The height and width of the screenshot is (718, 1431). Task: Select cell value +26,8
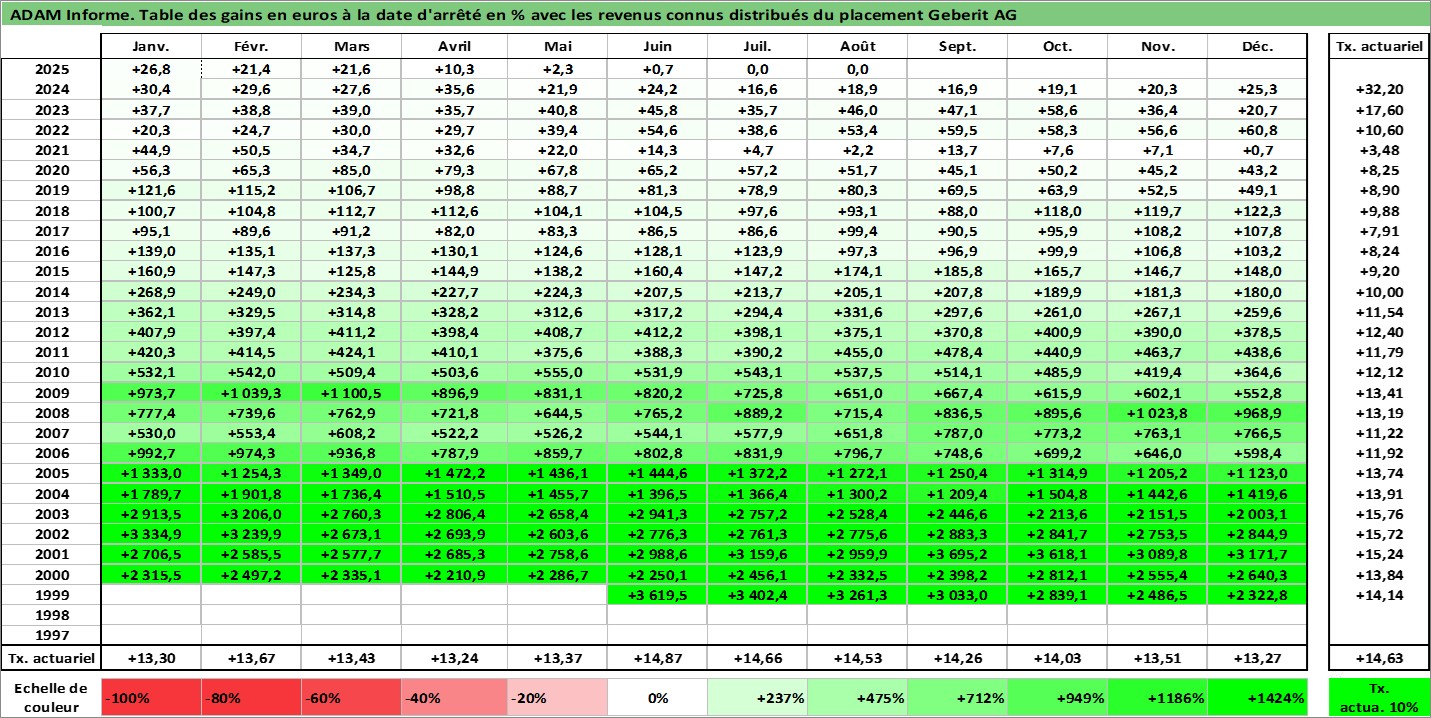point(152,69)
